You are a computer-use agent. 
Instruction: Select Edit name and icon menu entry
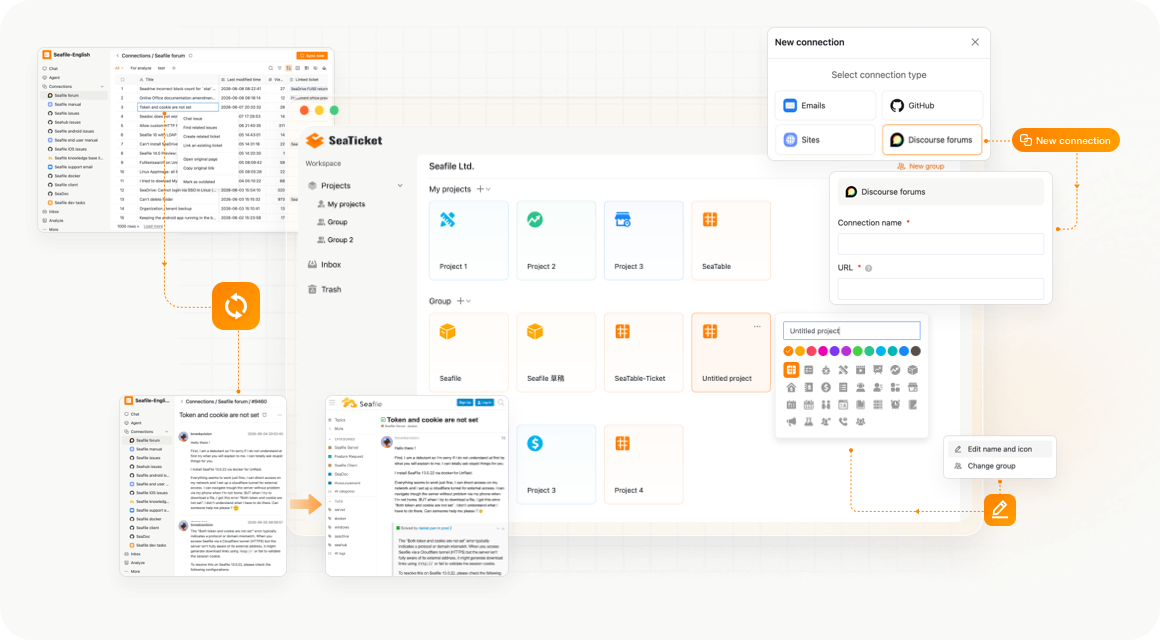[999, 449]
